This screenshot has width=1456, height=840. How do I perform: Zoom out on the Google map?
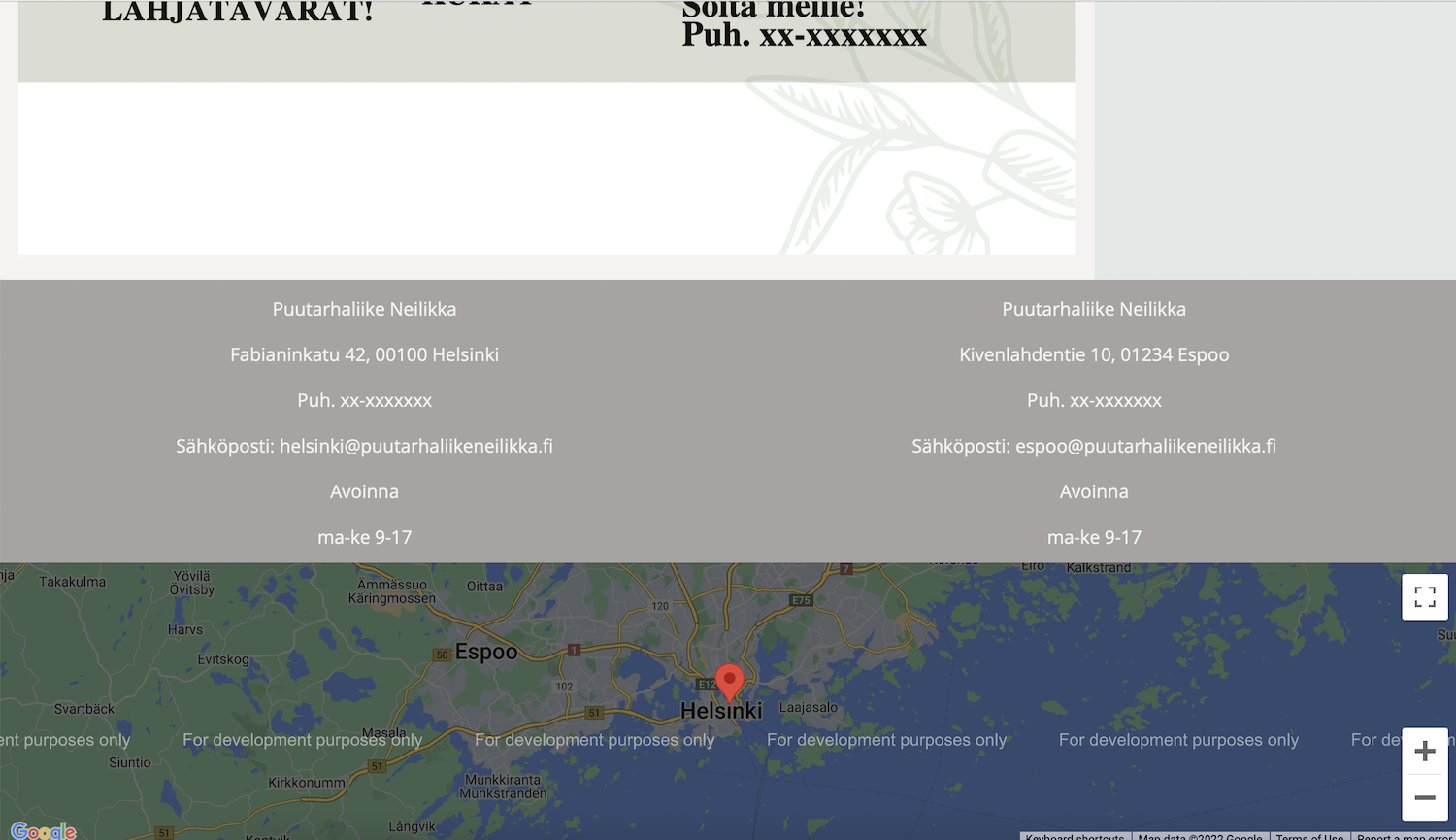[1424, 795]
